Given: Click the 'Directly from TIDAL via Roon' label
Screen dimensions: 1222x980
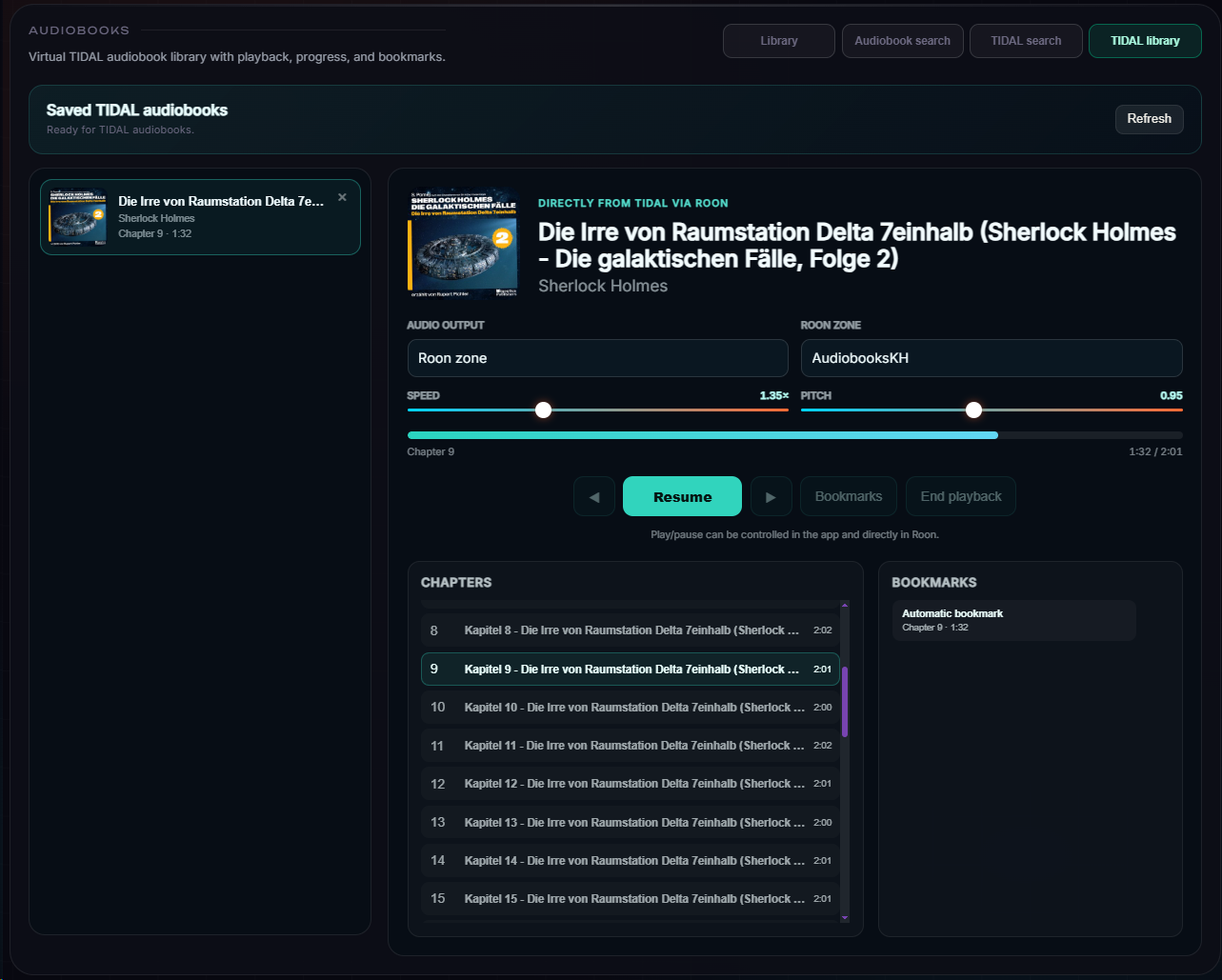Looking at the screenshot, I should (633, 203).
